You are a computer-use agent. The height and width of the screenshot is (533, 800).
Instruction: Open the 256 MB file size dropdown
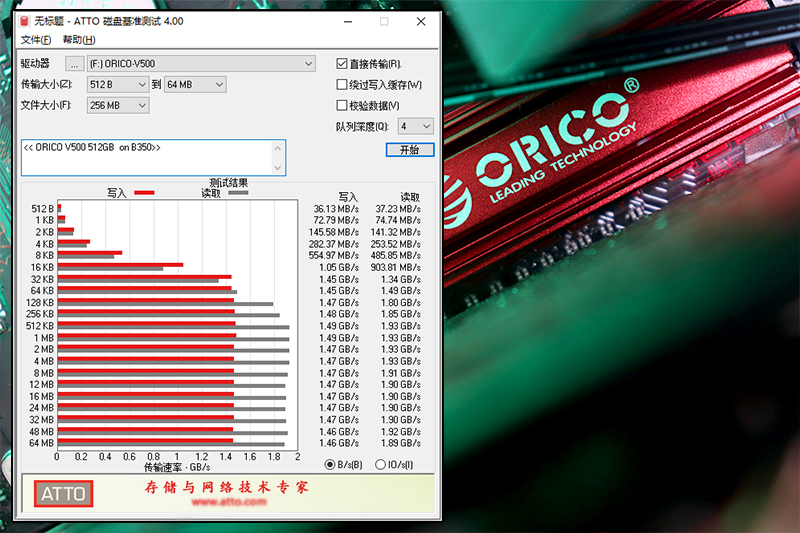[x=118, y=106]
